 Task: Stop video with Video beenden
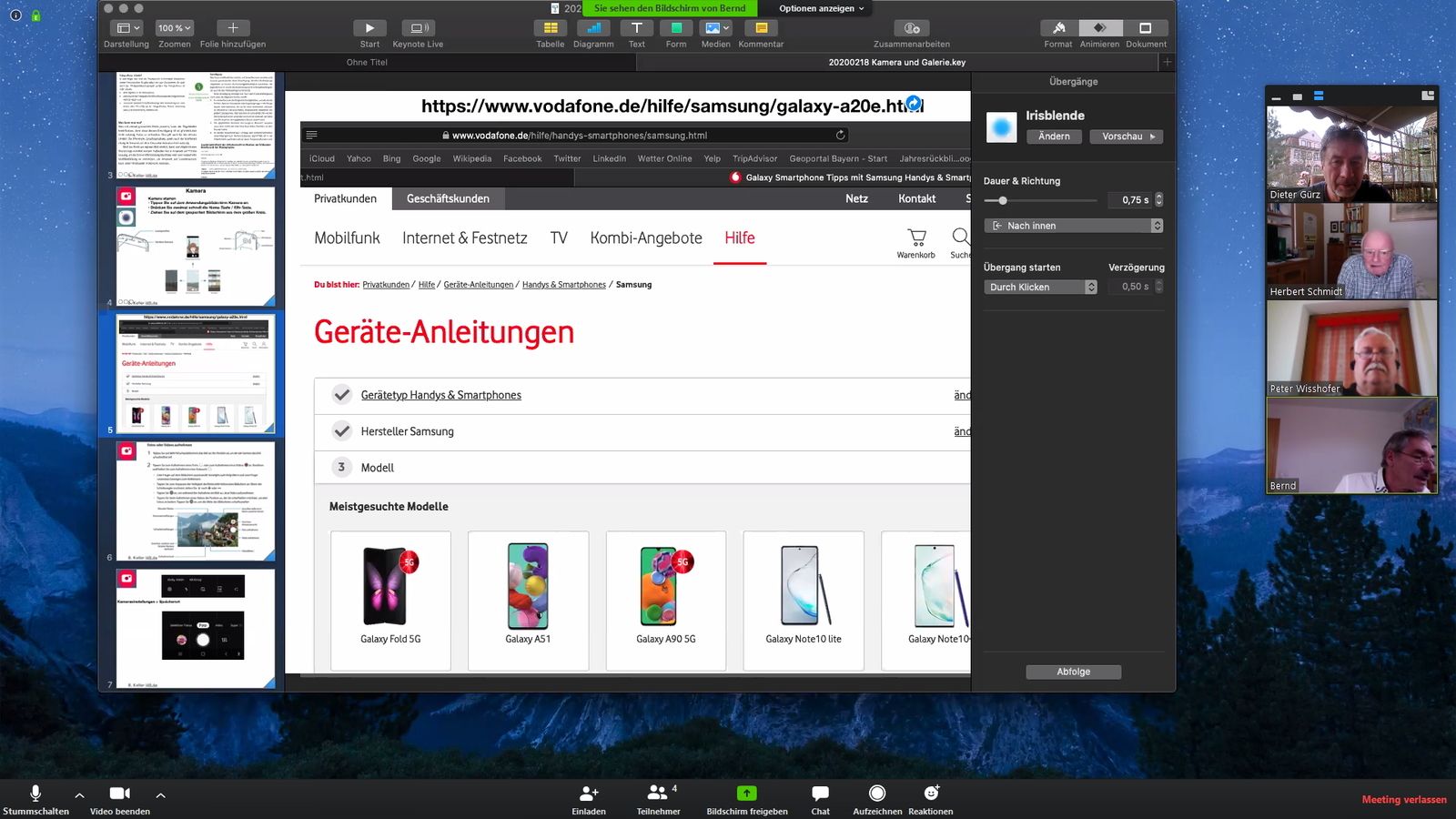click(x=120, y=799)
